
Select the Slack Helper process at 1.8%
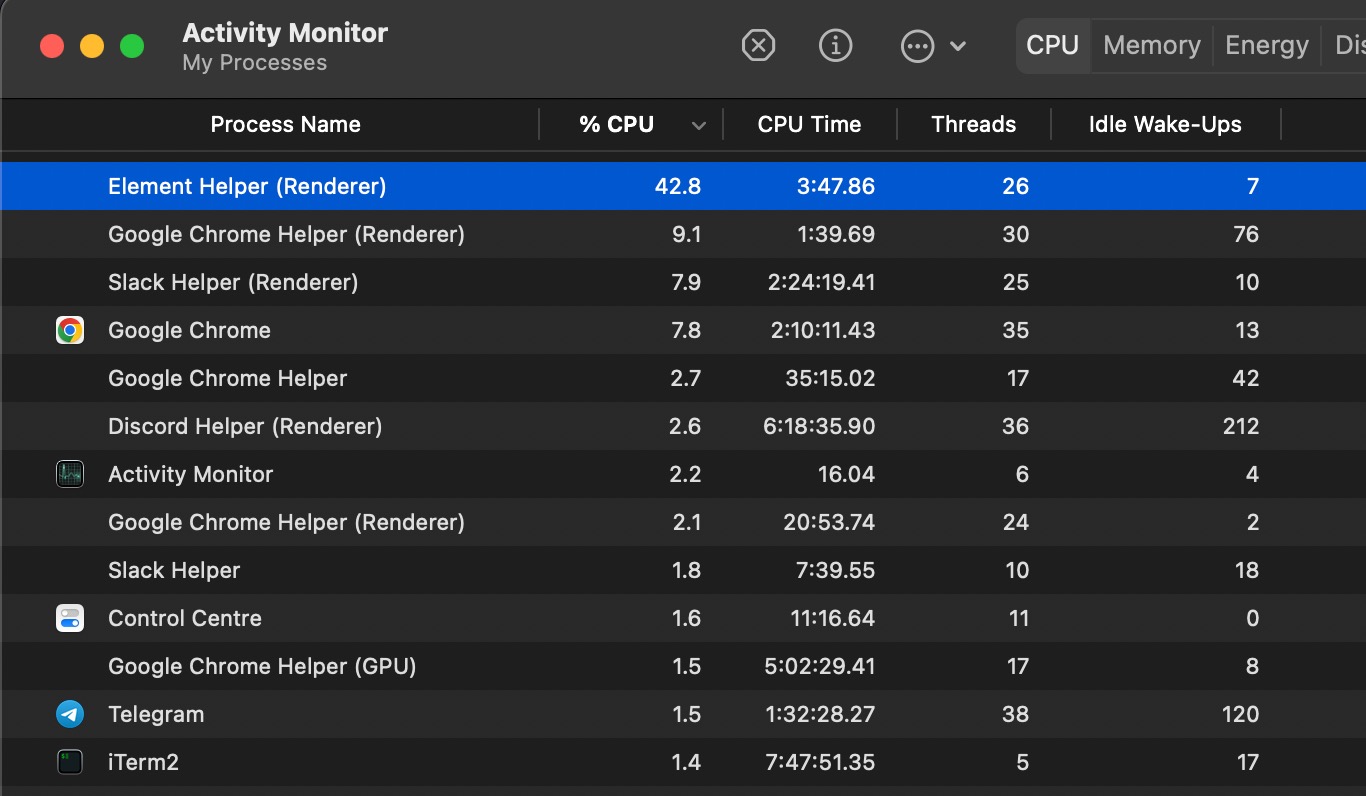pos(174,570)
